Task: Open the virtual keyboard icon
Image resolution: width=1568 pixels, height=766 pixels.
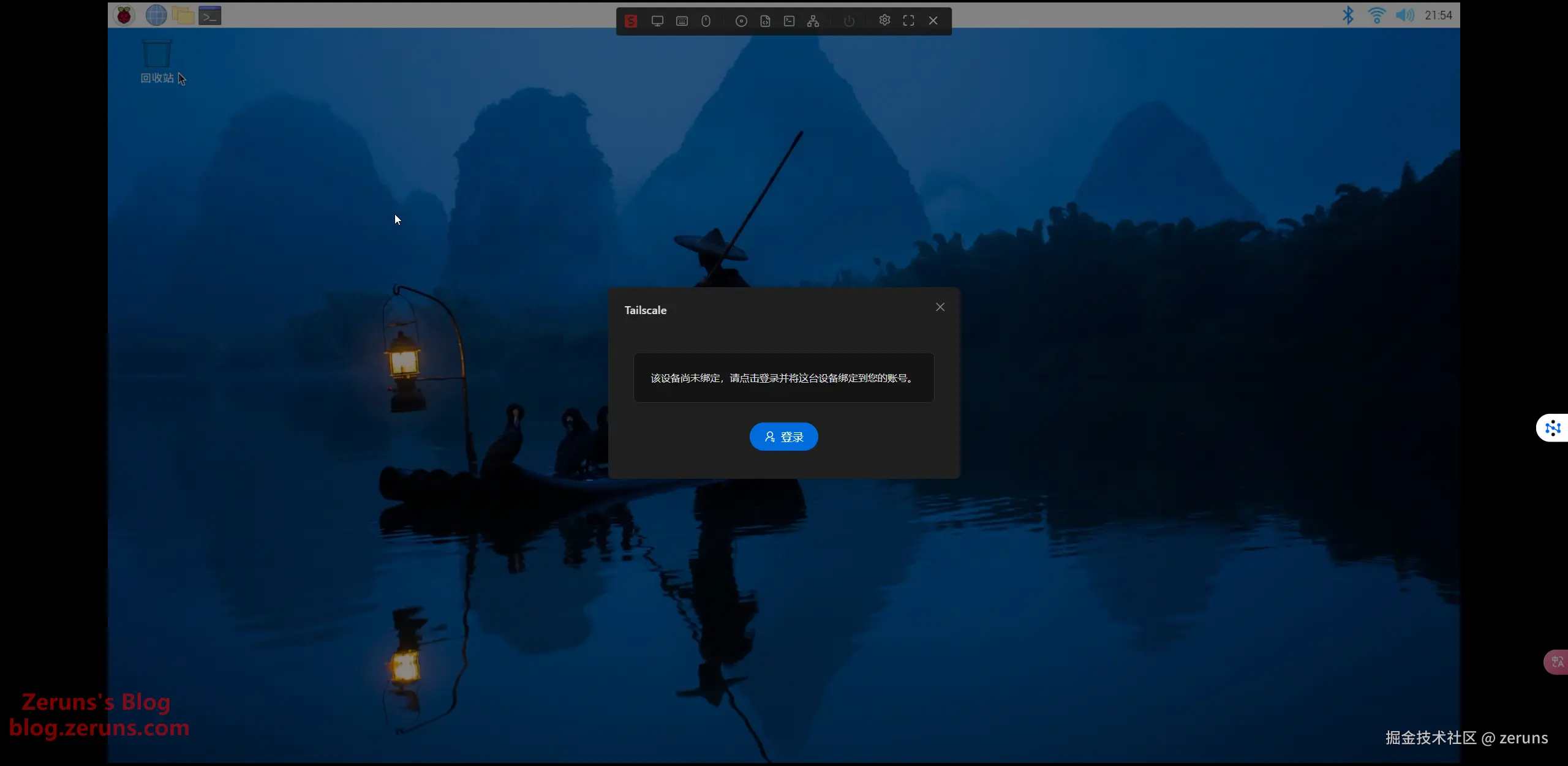Action: [682, 21]
